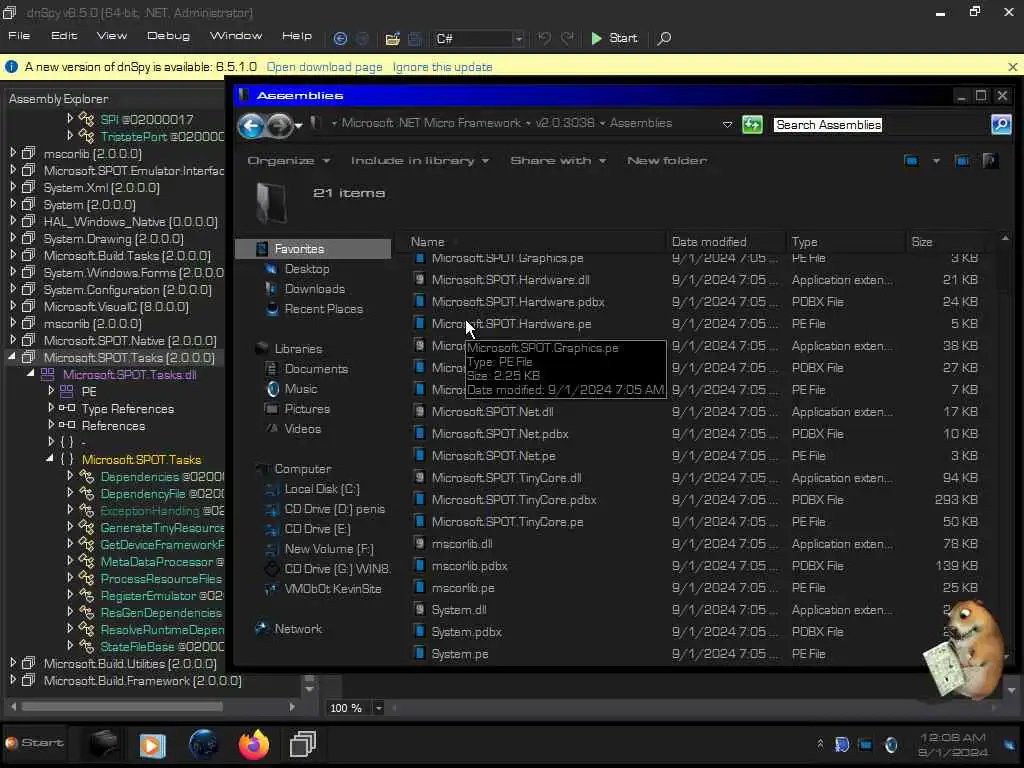Click the explorer Help icon
The width and height of the screenshot is (1024, 768).
pos(990,161)
